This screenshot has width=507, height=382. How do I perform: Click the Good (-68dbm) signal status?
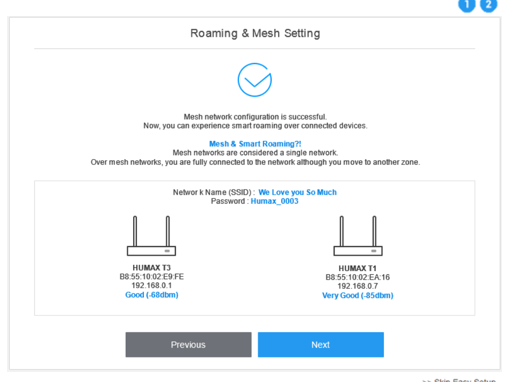click(152, 295)
